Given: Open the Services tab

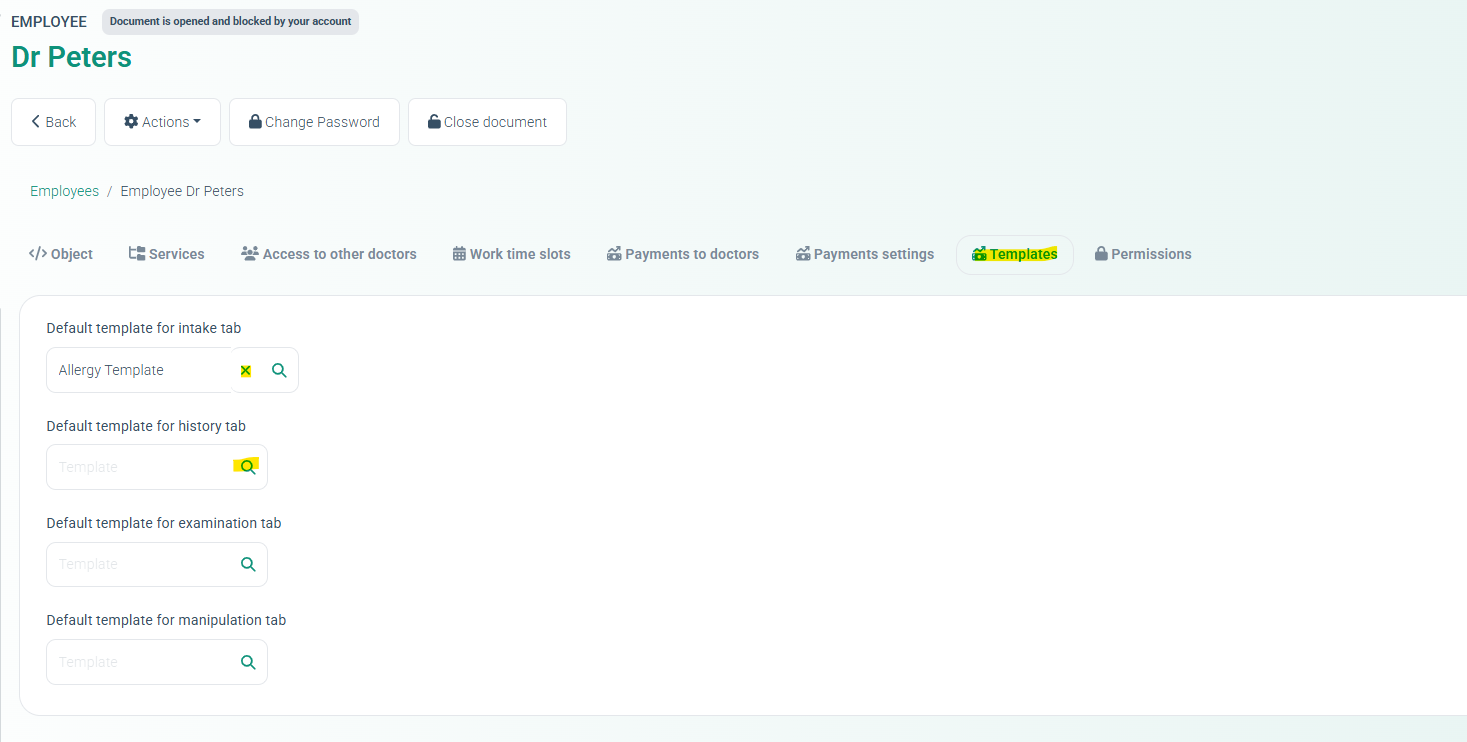Looking at the screenshot, I should click(166, 254).
